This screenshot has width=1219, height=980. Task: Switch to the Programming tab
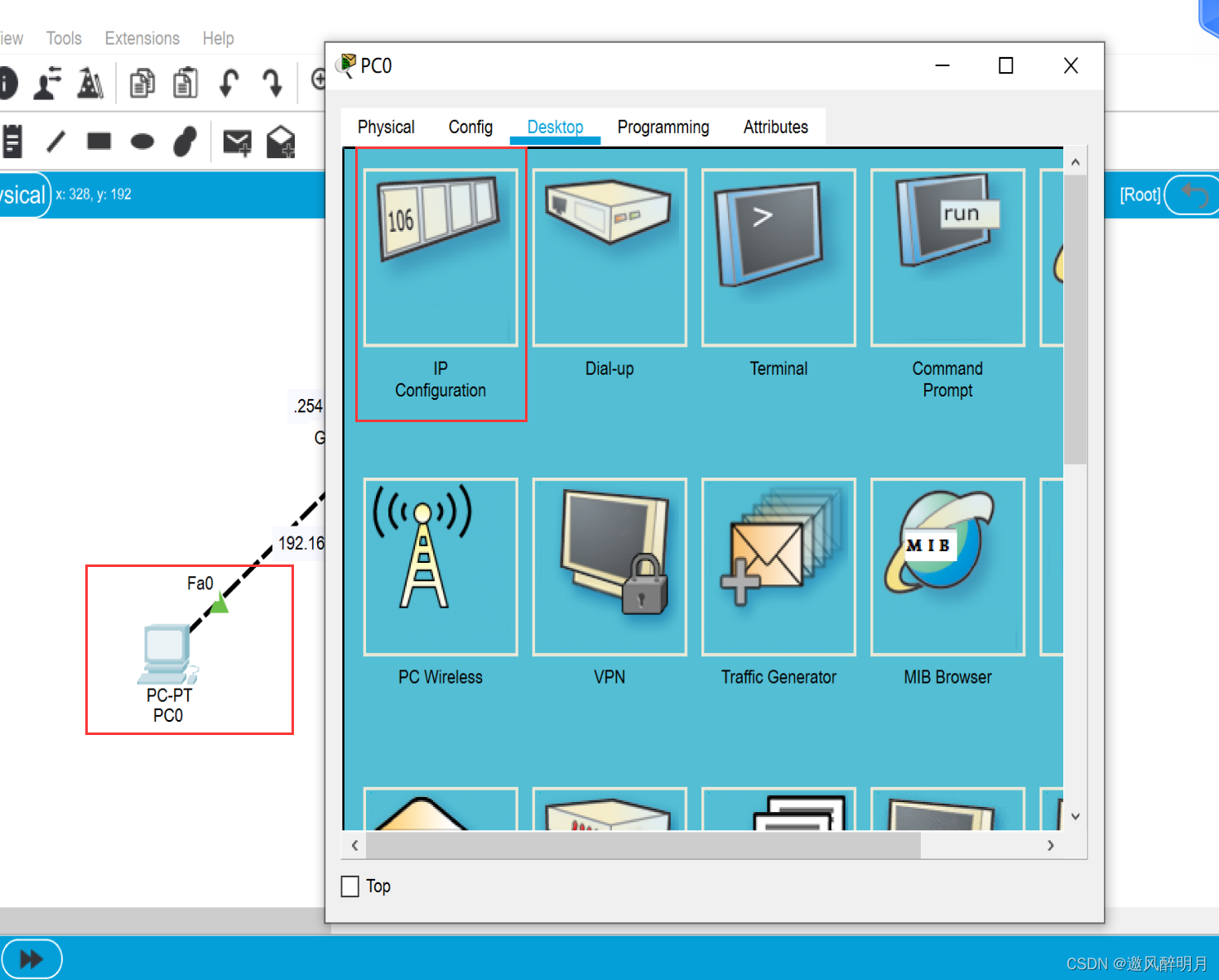tap(662, 127)
